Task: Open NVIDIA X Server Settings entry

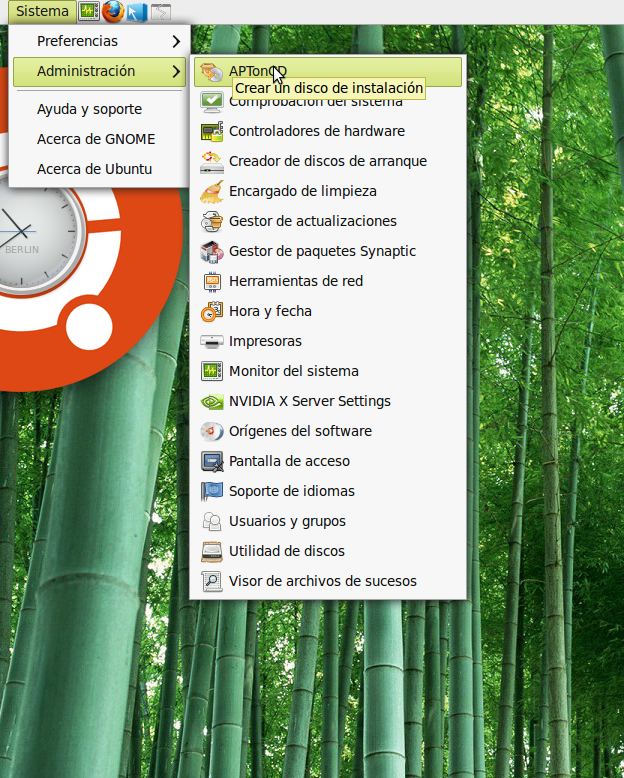Action: coord(310,401)
